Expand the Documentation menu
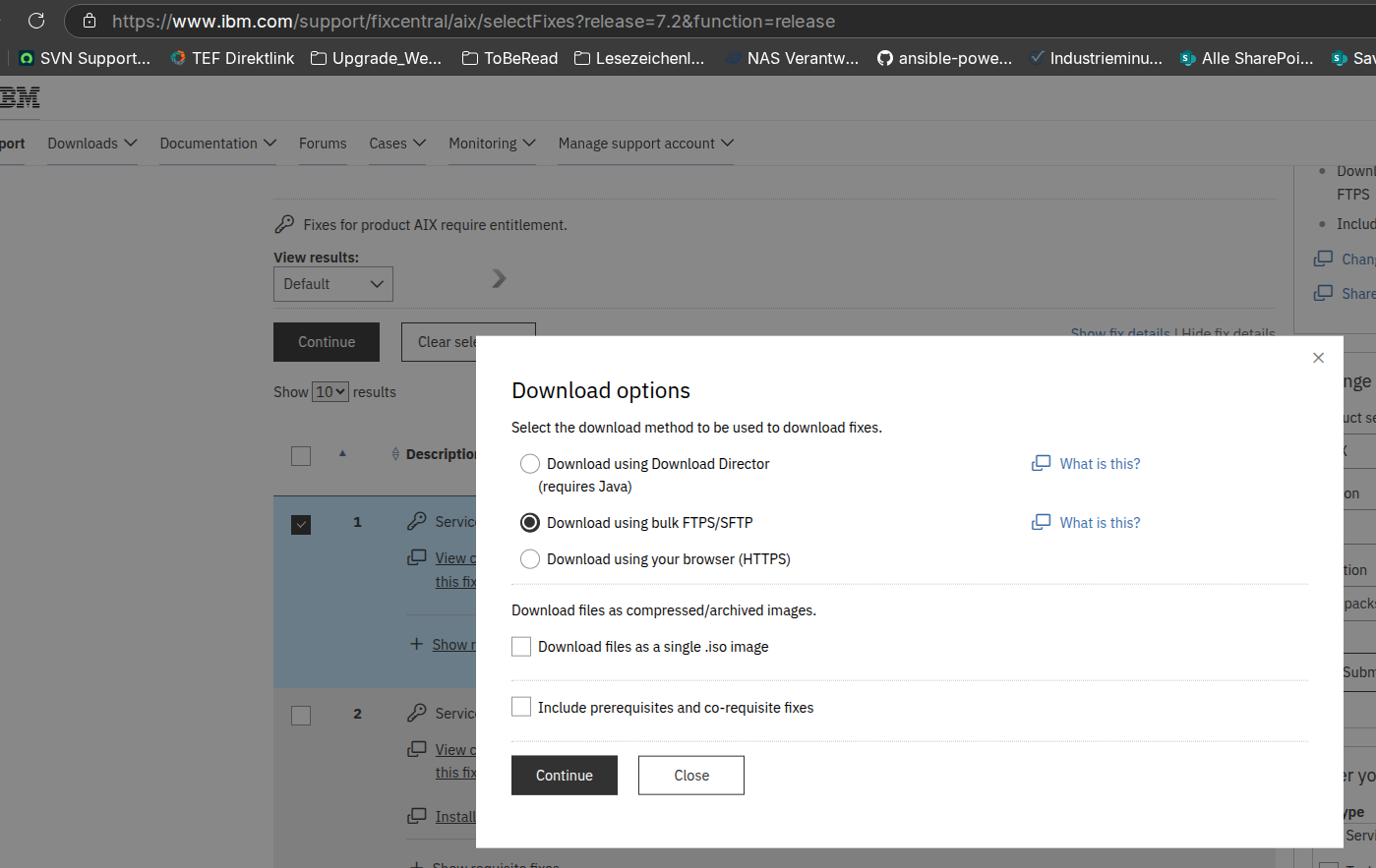 [218, 144]
